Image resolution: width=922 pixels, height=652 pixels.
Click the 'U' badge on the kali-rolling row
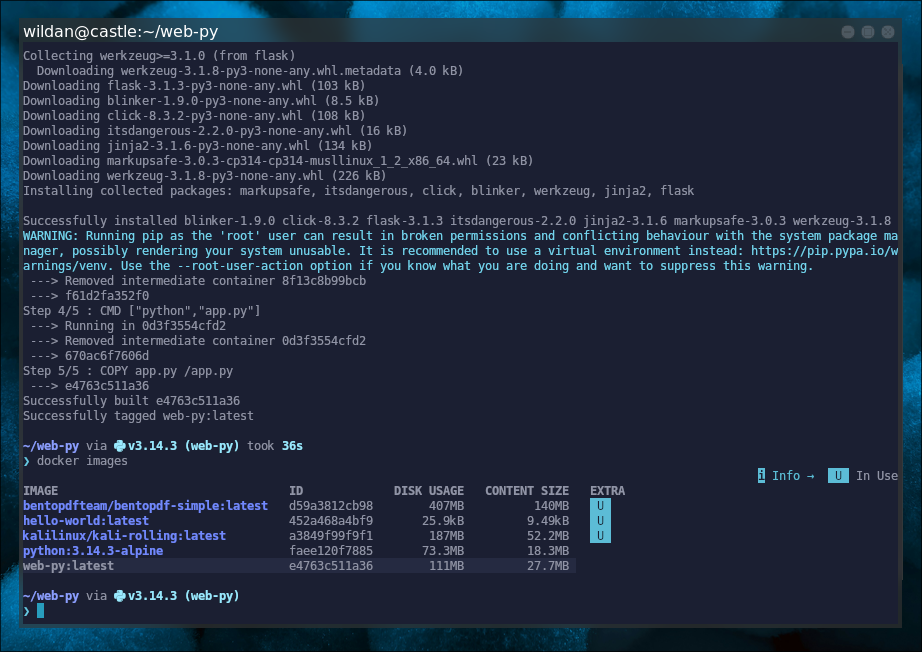point(599,536)
